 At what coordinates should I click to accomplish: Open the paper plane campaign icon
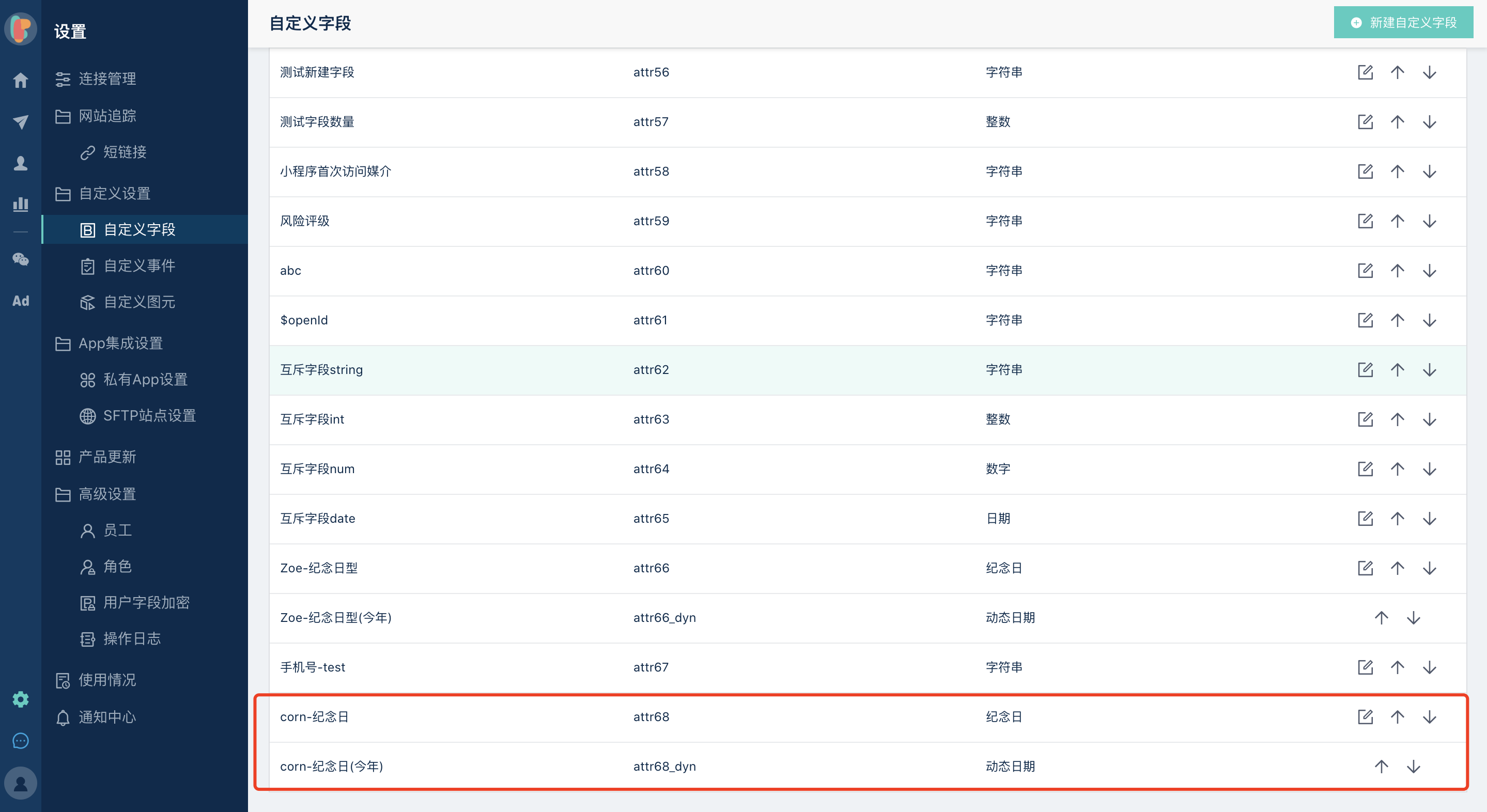[21, 122]
